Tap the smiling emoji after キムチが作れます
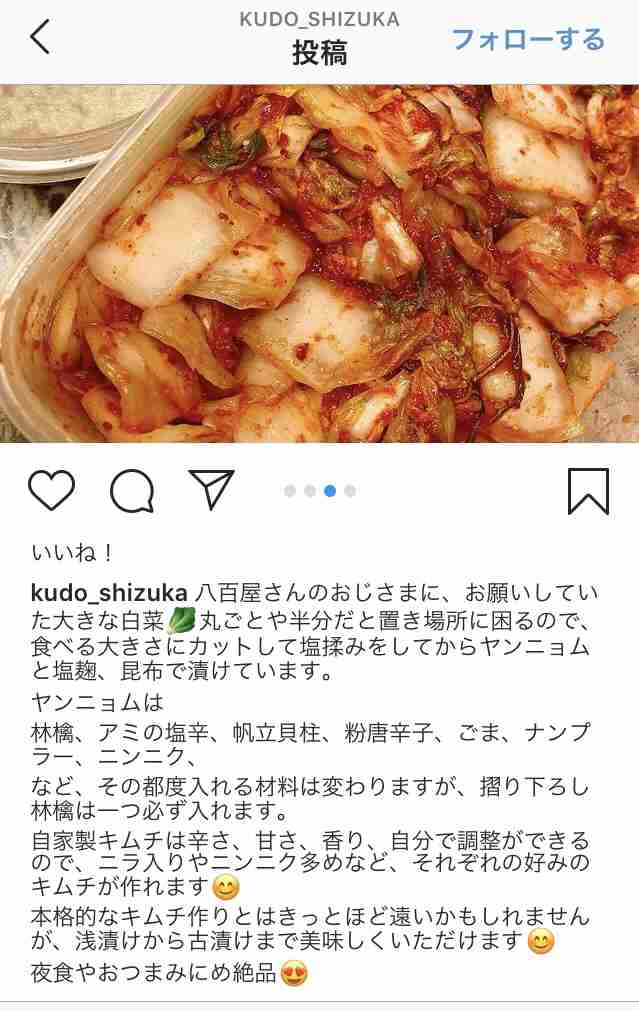 (x=226, y=888)
